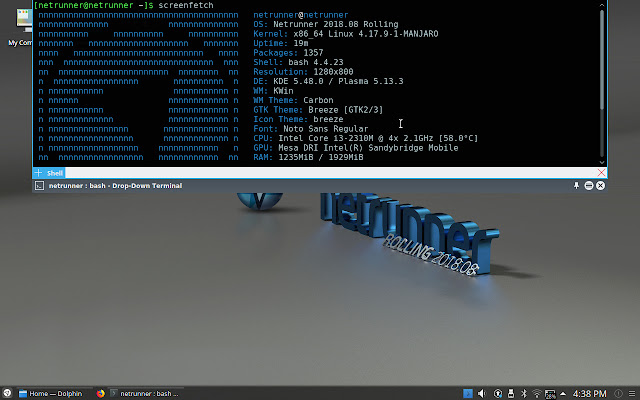Expand hidden system tray icons arrow
Screen dimensions: 640x400
563,394
